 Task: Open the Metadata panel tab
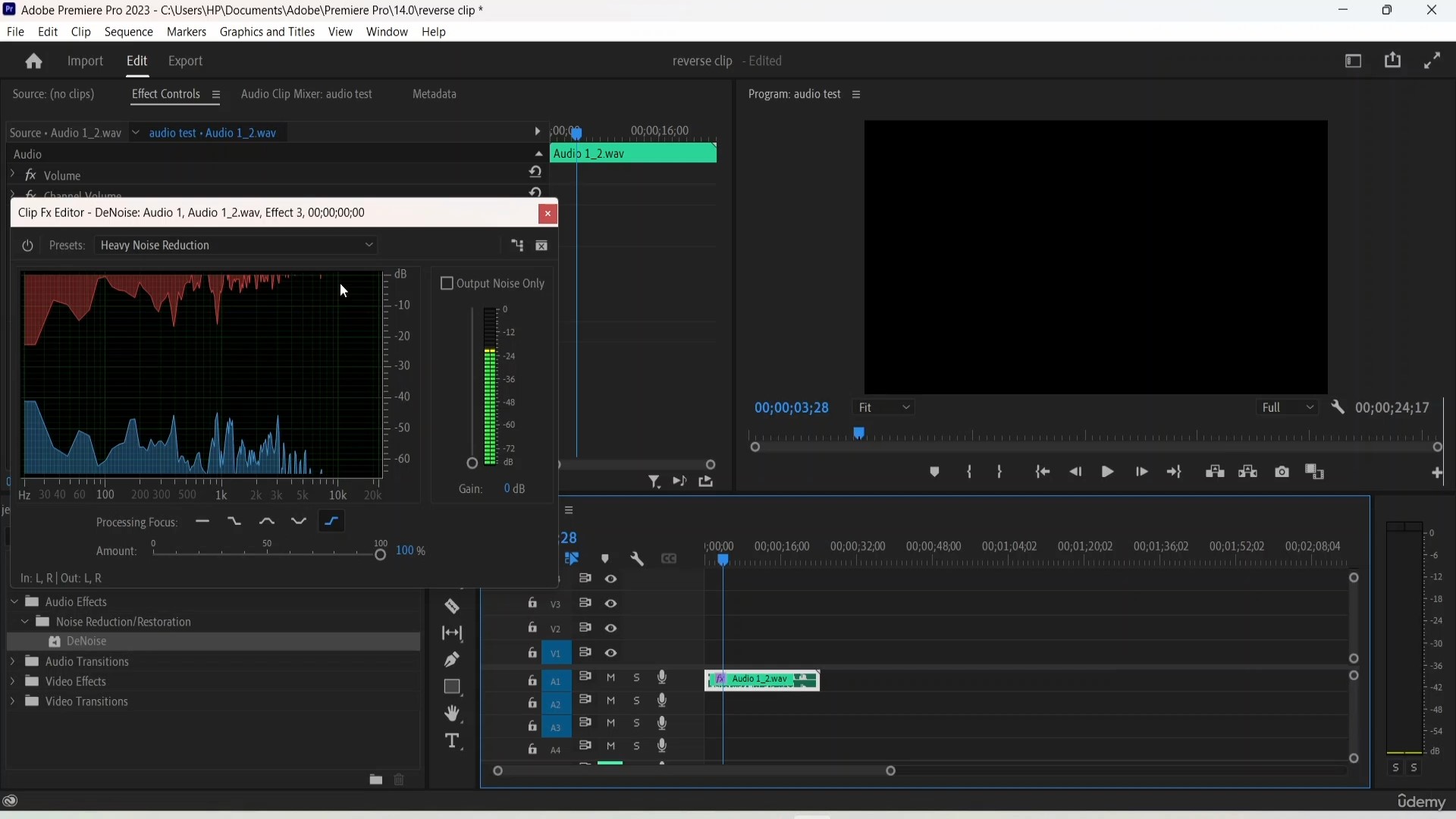click(x=435, y=95)
